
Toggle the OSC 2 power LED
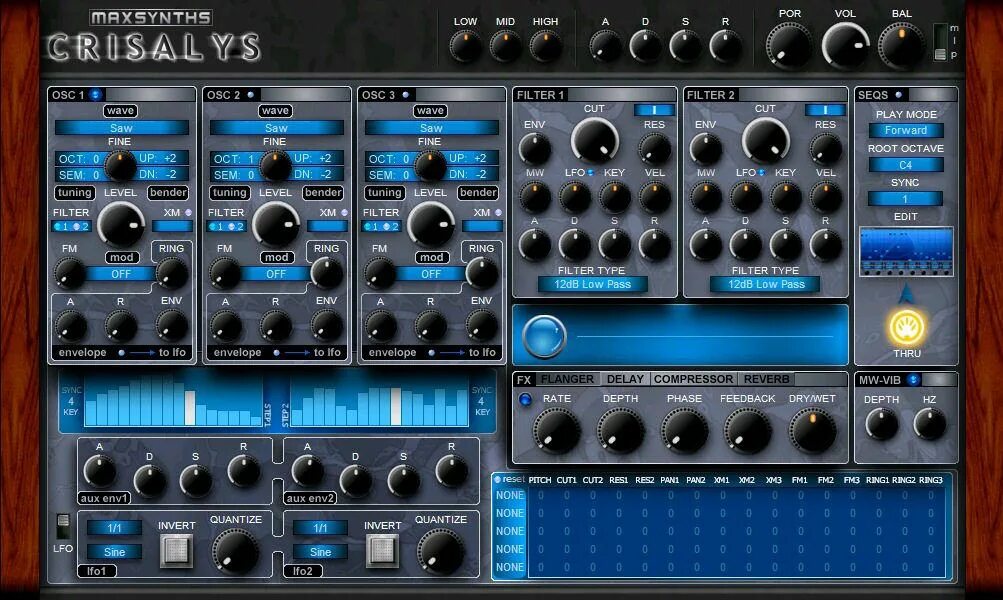click(x=251, y=95)
